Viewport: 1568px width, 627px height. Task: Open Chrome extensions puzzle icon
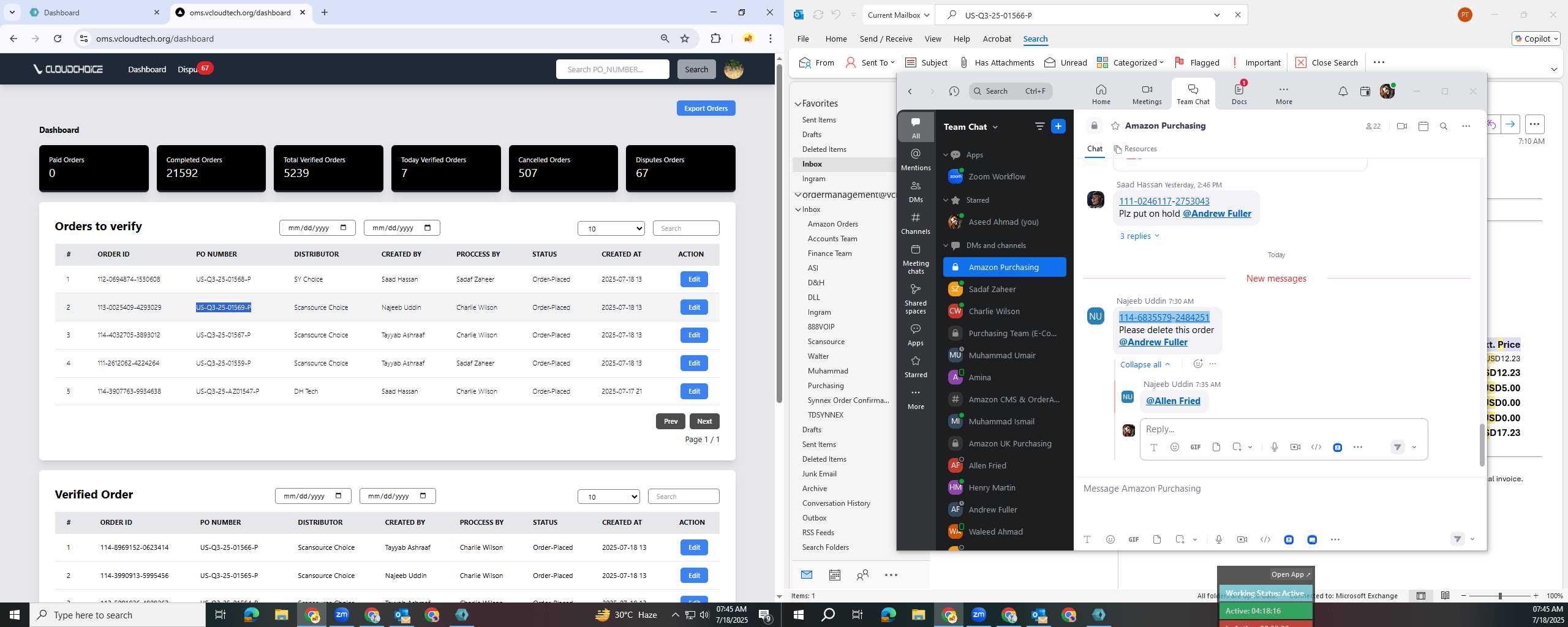pyautogui.click(x=715, y=39)
